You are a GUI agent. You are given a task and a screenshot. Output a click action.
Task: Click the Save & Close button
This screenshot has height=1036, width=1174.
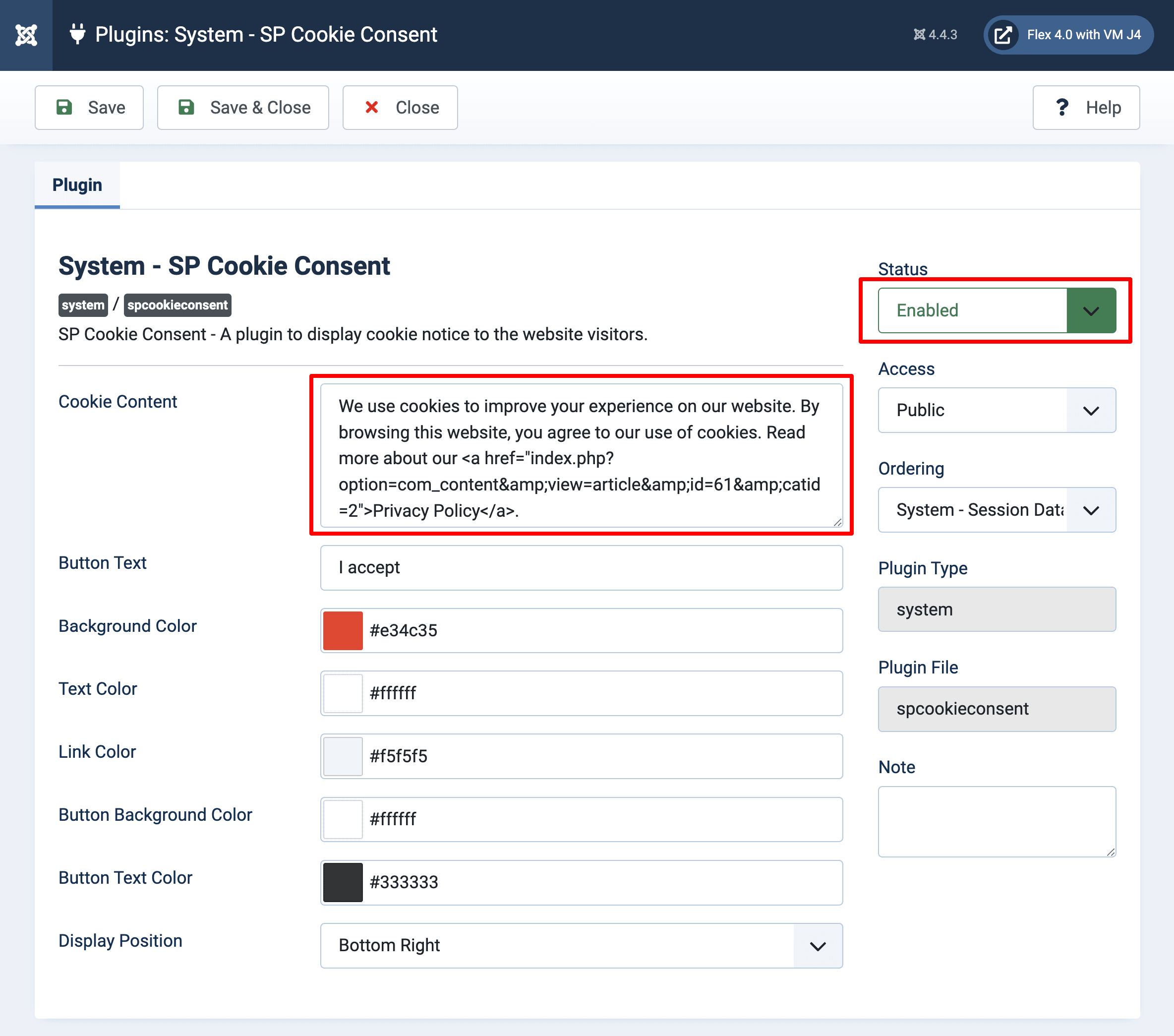pos(243,108)
